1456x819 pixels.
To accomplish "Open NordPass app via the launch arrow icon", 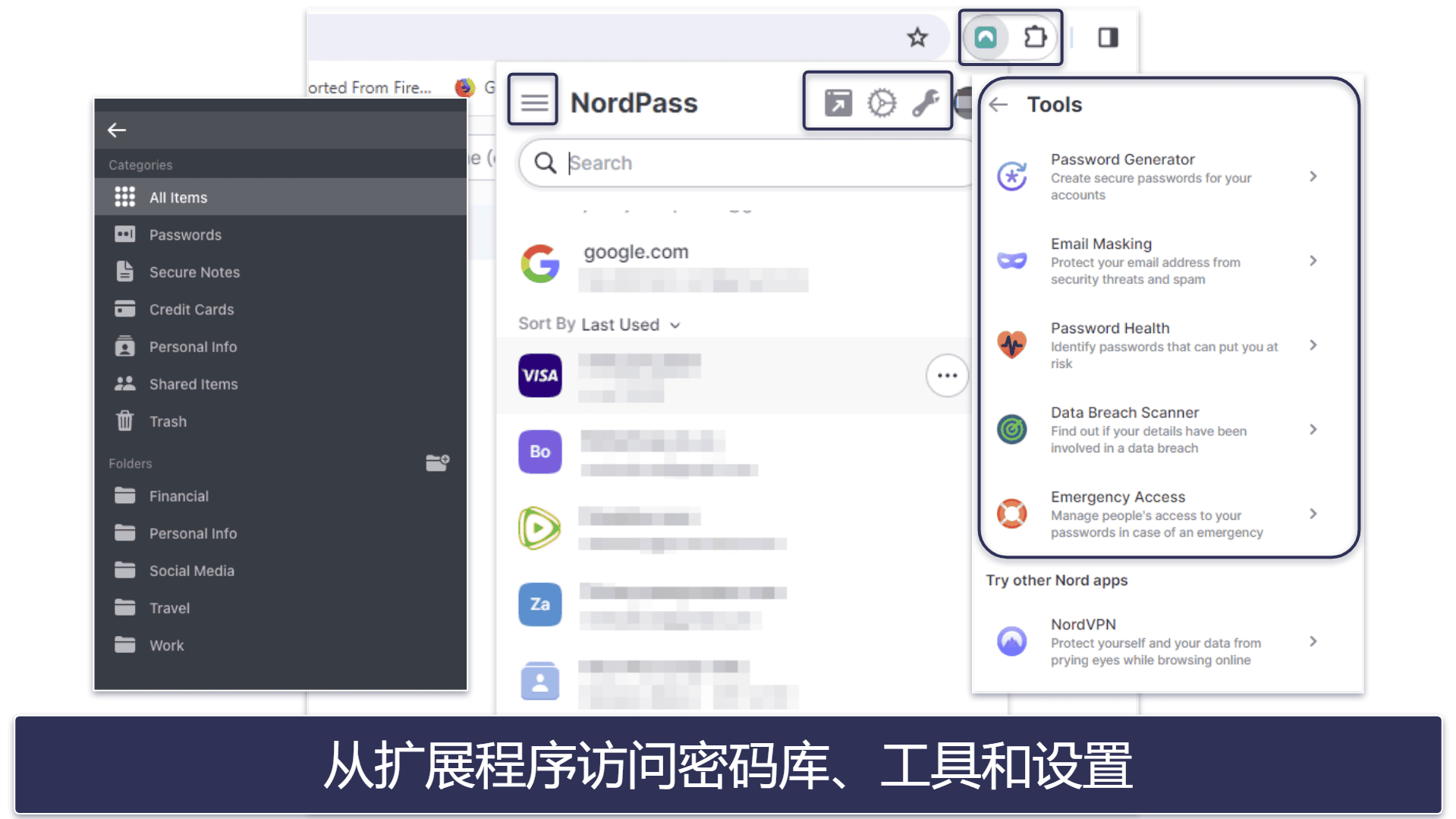I will click(x=838, y=102).
